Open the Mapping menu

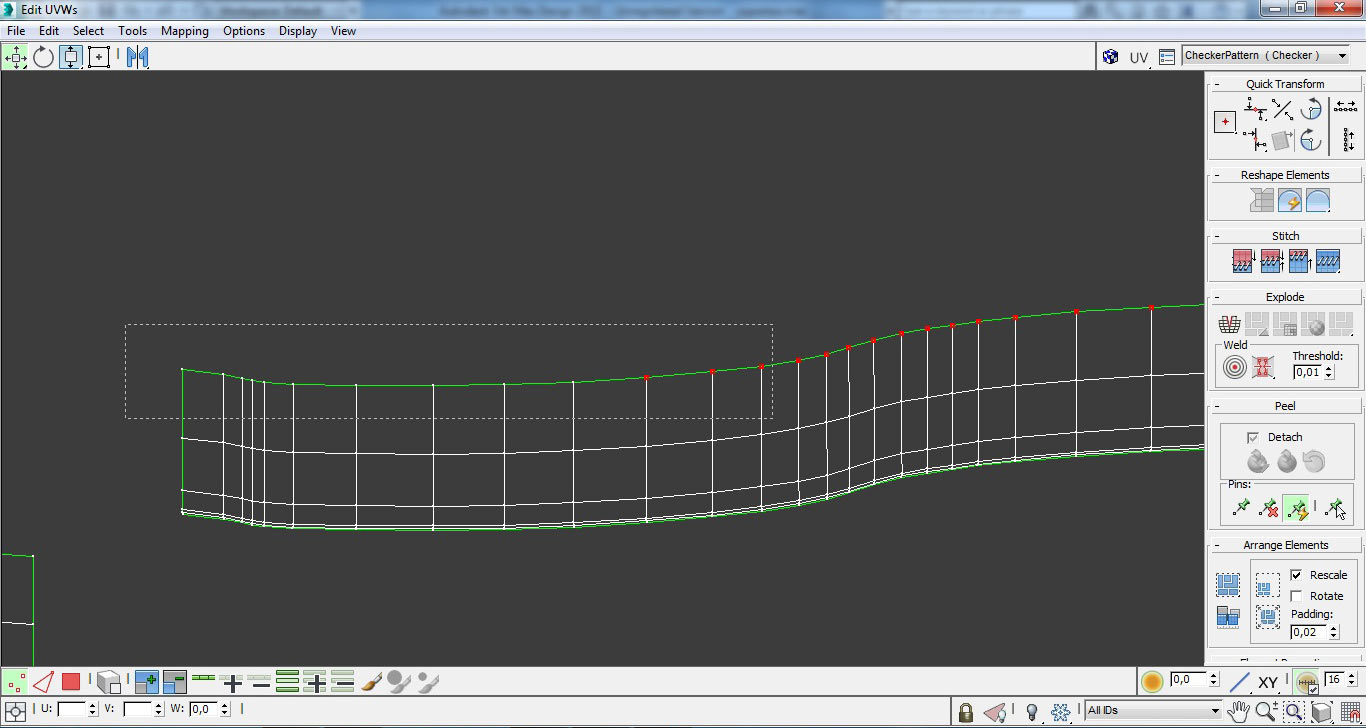[185, 31]
